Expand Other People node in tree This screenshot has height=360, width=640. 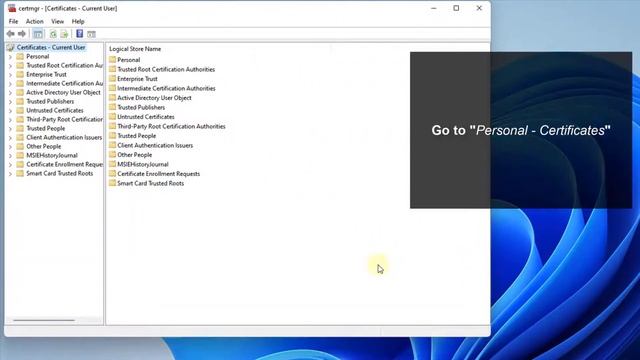pos(10,147)
